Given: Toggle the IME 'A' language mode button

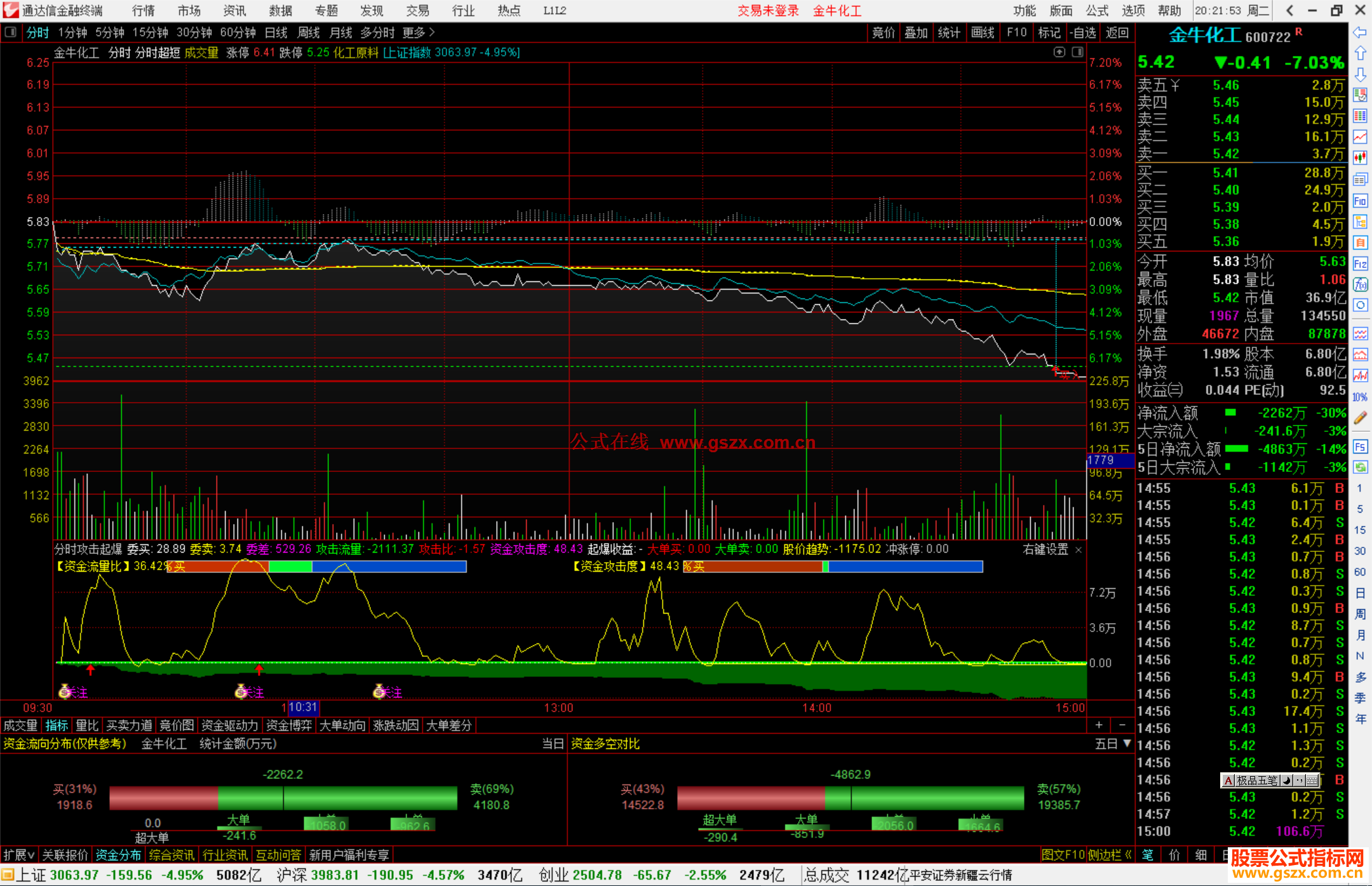Looking at the screenshot, I should click(1229, 780).
